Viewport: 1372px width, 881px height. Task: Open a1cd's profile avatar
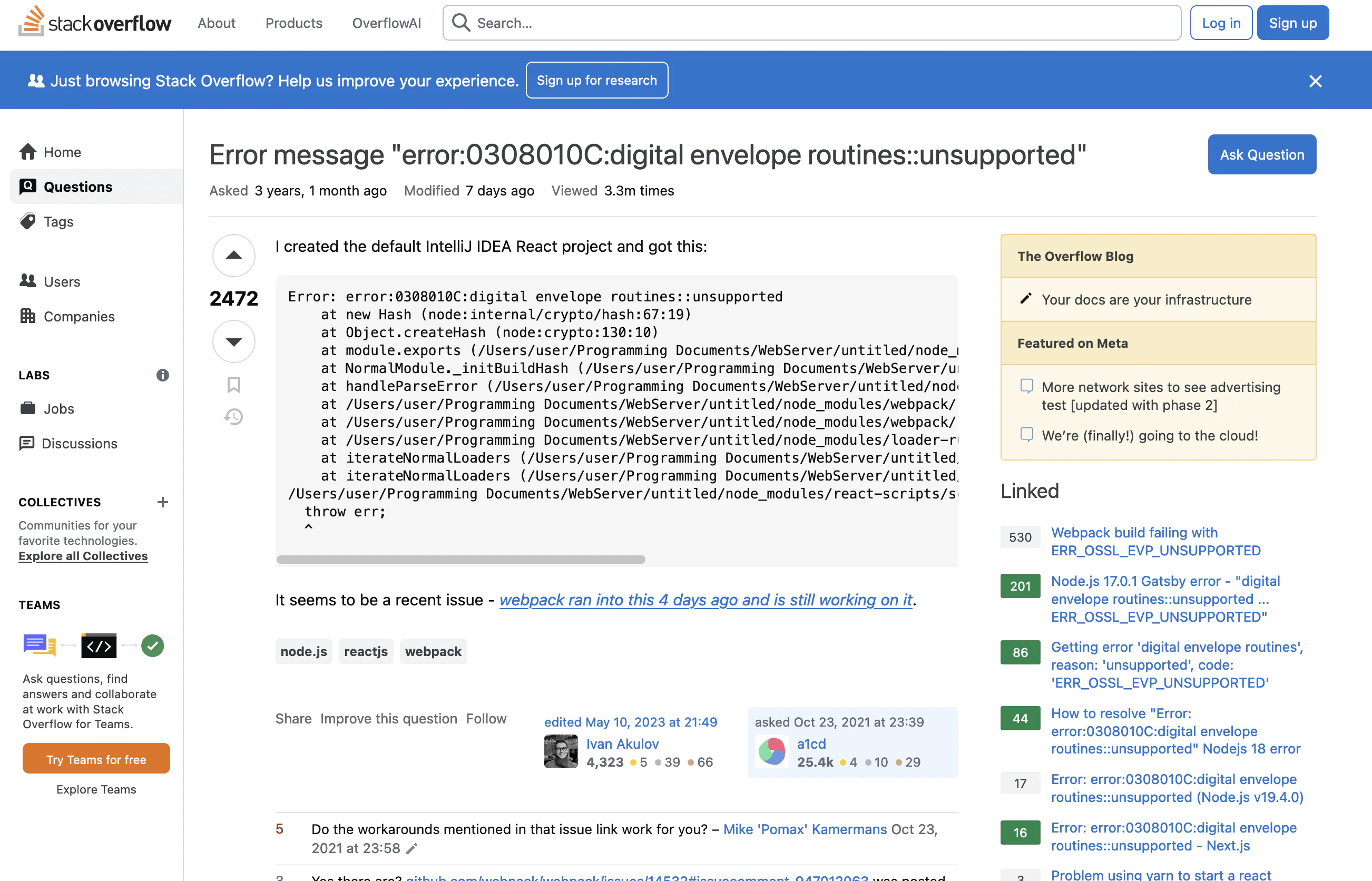772,752
